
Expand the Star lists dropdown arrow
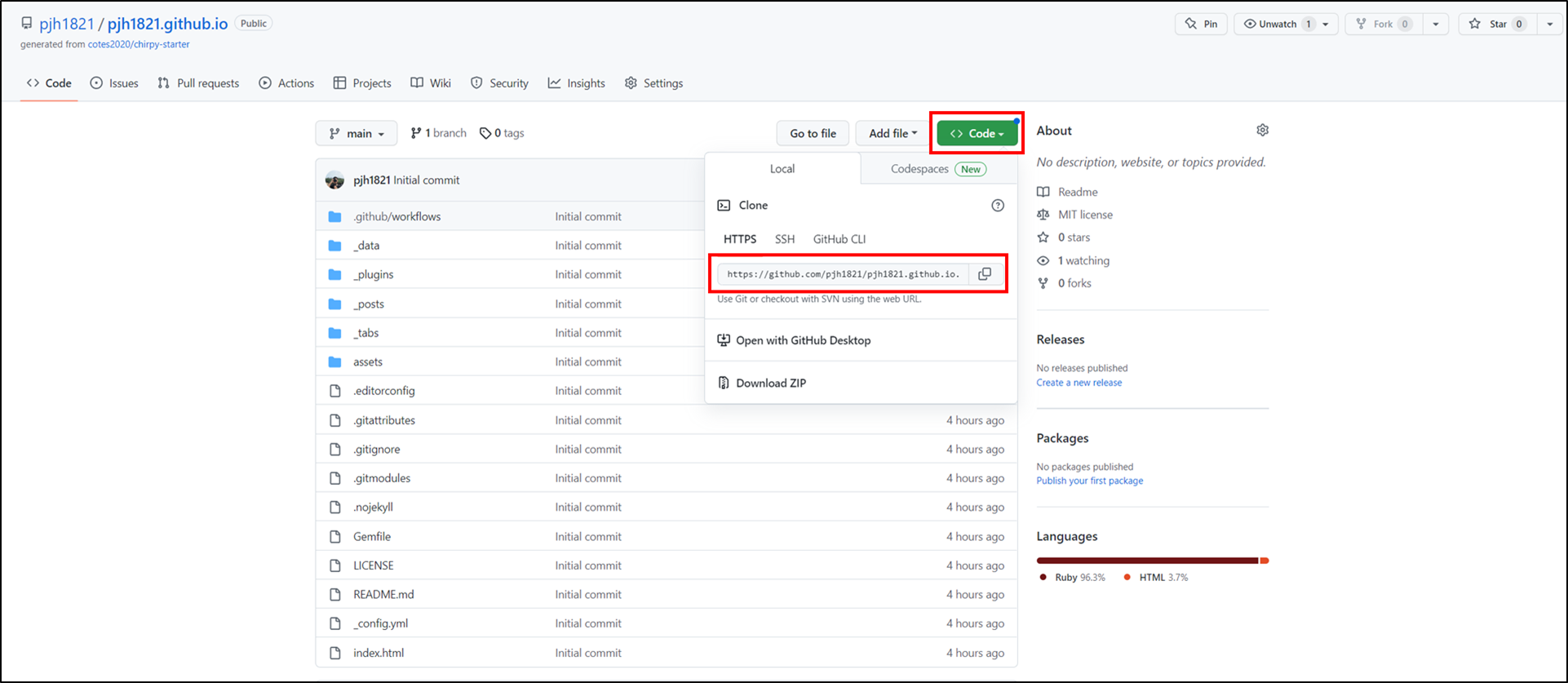tap(1550, 24)
